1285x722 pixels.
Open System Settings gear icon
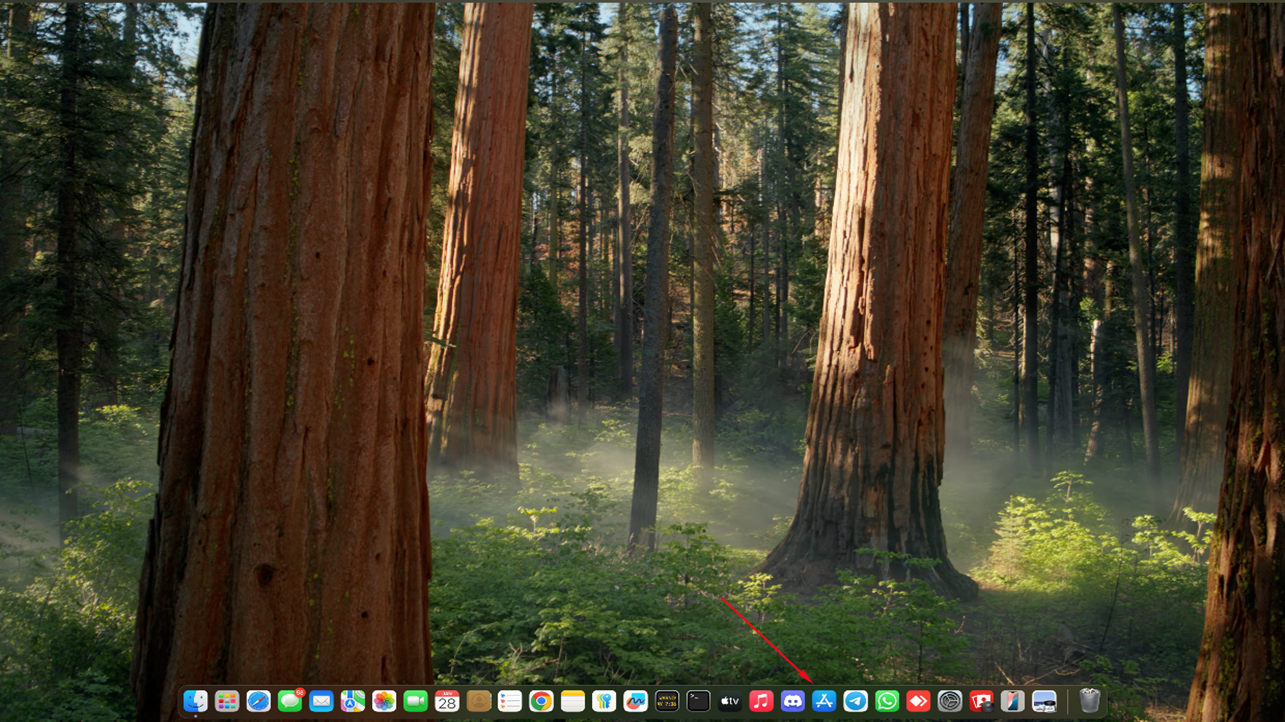(x=950, y=701)
